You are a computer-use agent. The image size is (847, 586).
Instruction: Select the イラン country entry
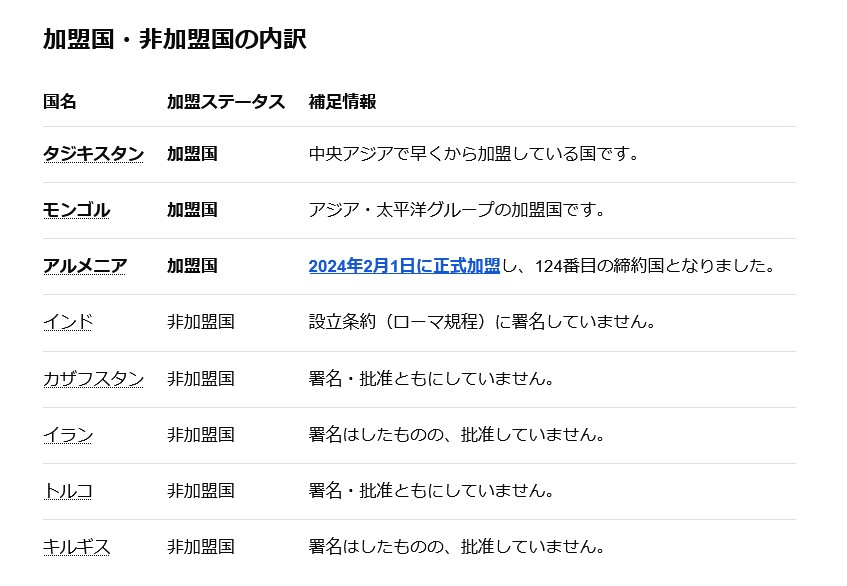pyautogui.click(x=68, y=435)
